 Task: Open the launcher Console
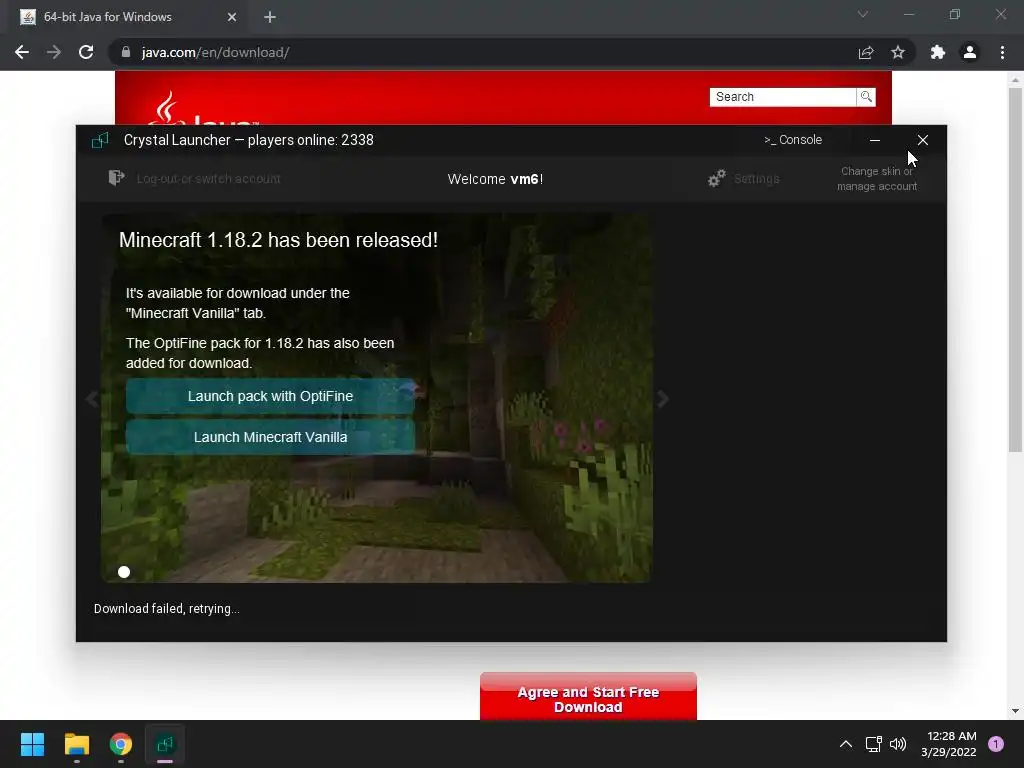[x=793, y=140]
